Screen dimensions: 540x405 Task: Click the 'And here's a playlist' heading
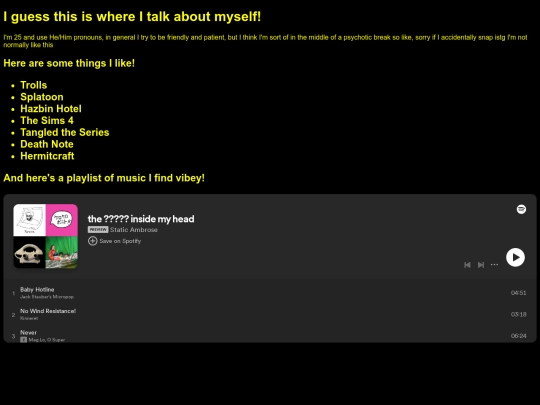tap(104, 178)
